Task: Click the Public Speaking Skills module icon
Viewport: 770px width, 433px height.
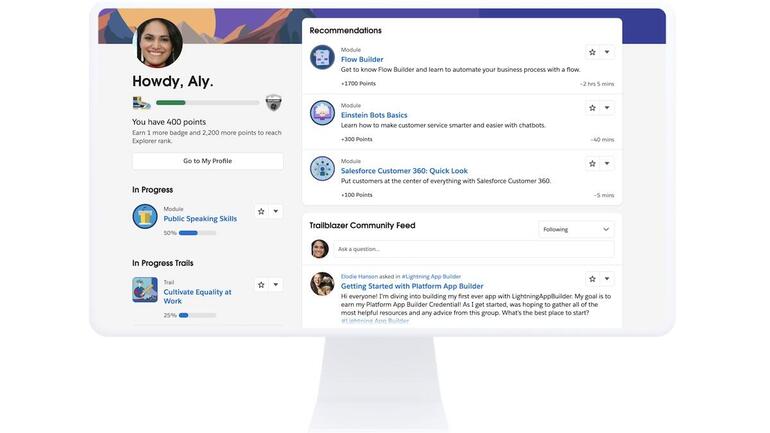Action: pyautogui.click(x=145, y=216)
